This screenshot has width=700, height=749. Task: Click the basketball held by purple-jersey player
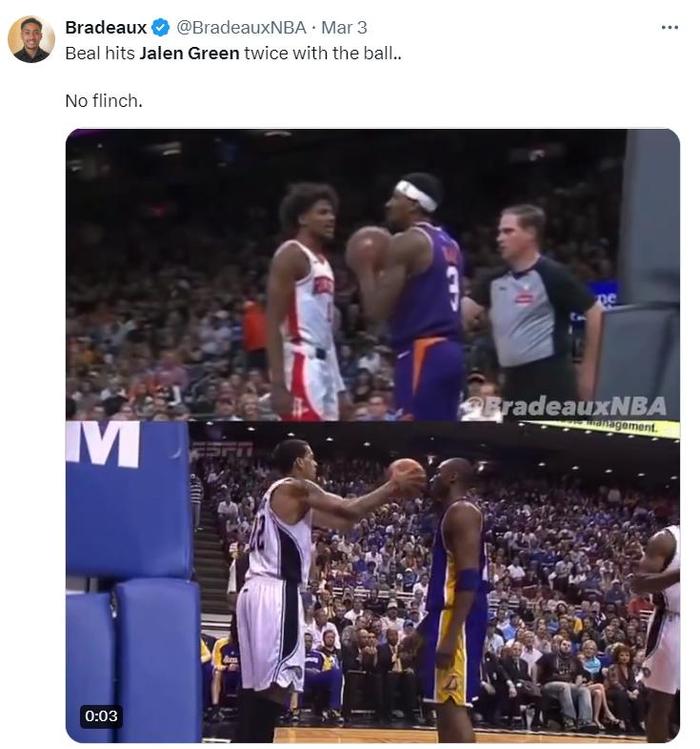(x=368, y=252)
